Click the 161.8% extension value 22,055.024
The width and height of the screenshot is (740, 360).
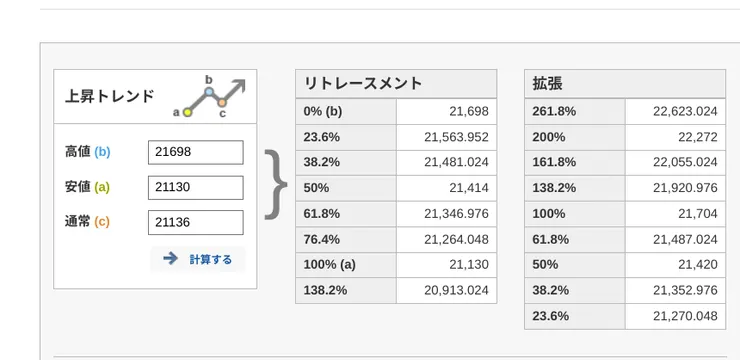pyautogui.click(x=685, y=162)
